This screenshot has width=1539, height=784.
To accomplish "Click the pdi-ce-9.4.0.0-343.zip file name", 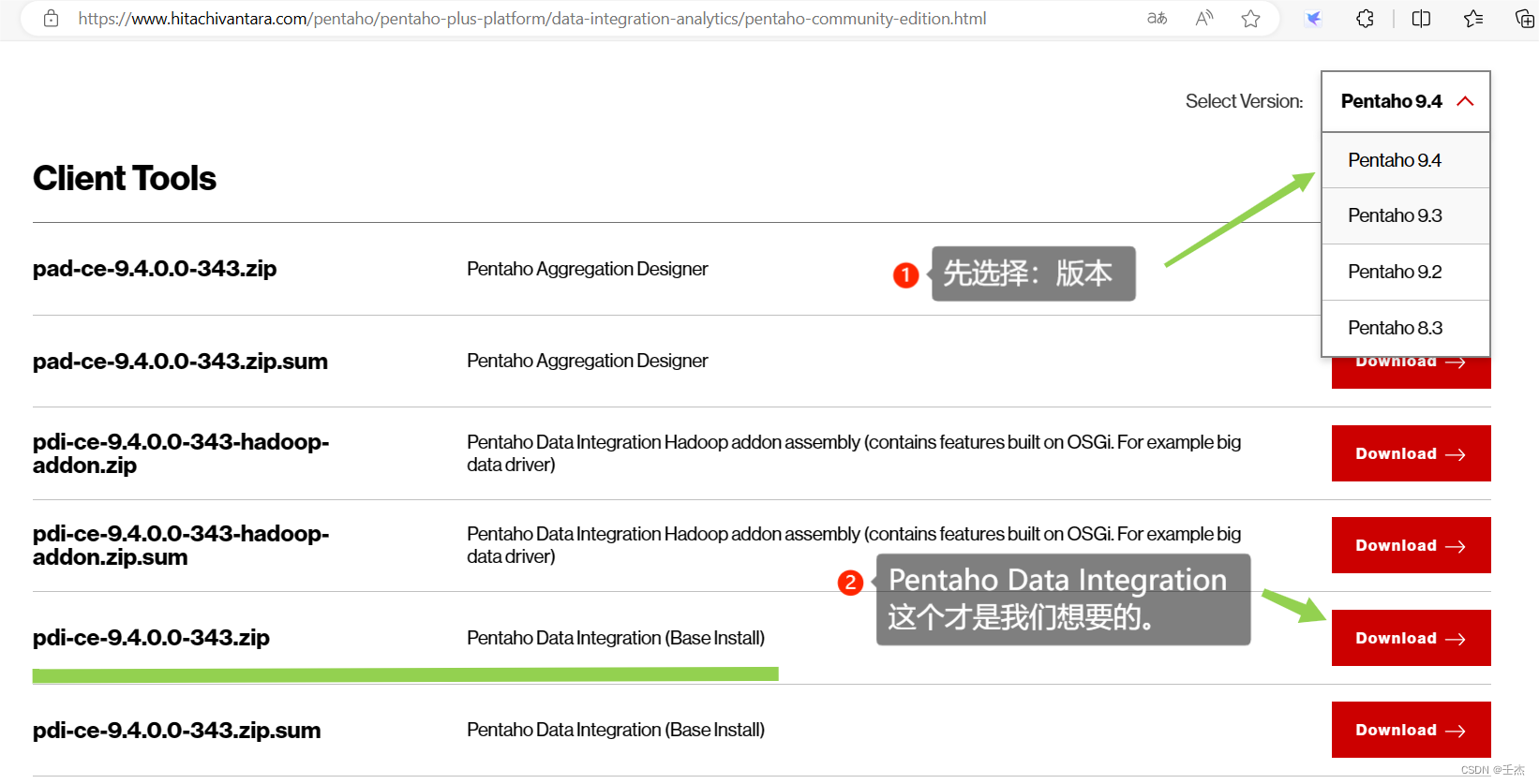I will (x=151, y=638).
